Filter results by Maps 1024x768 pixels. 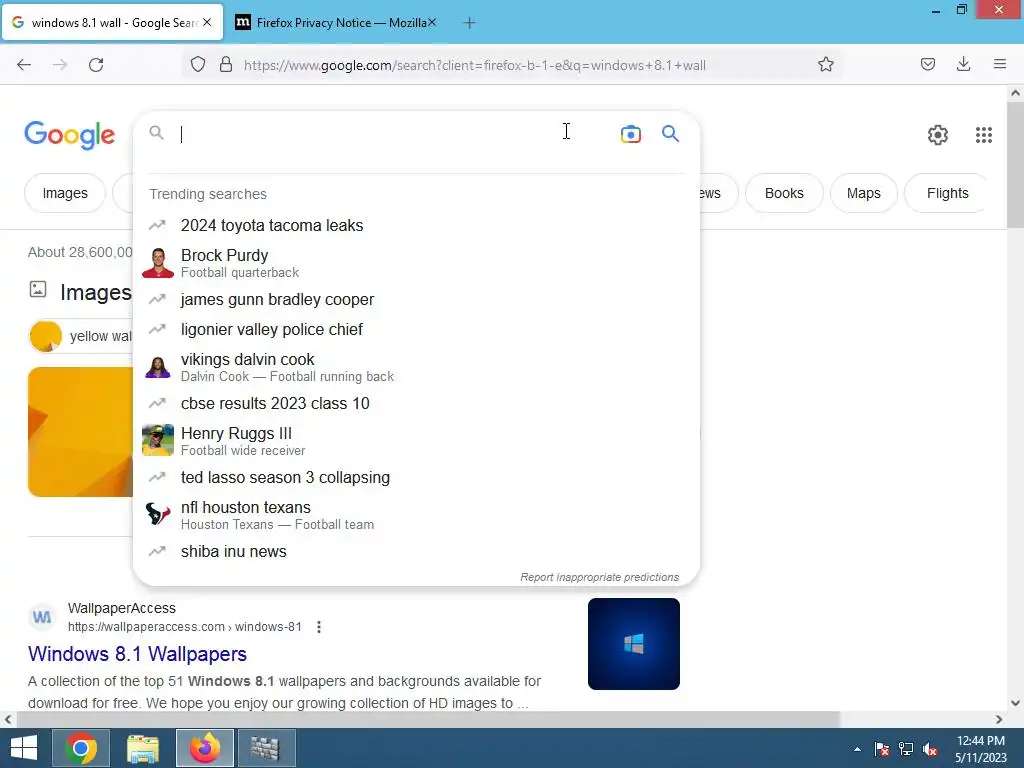pyautogui.click(x=863, y=193)
